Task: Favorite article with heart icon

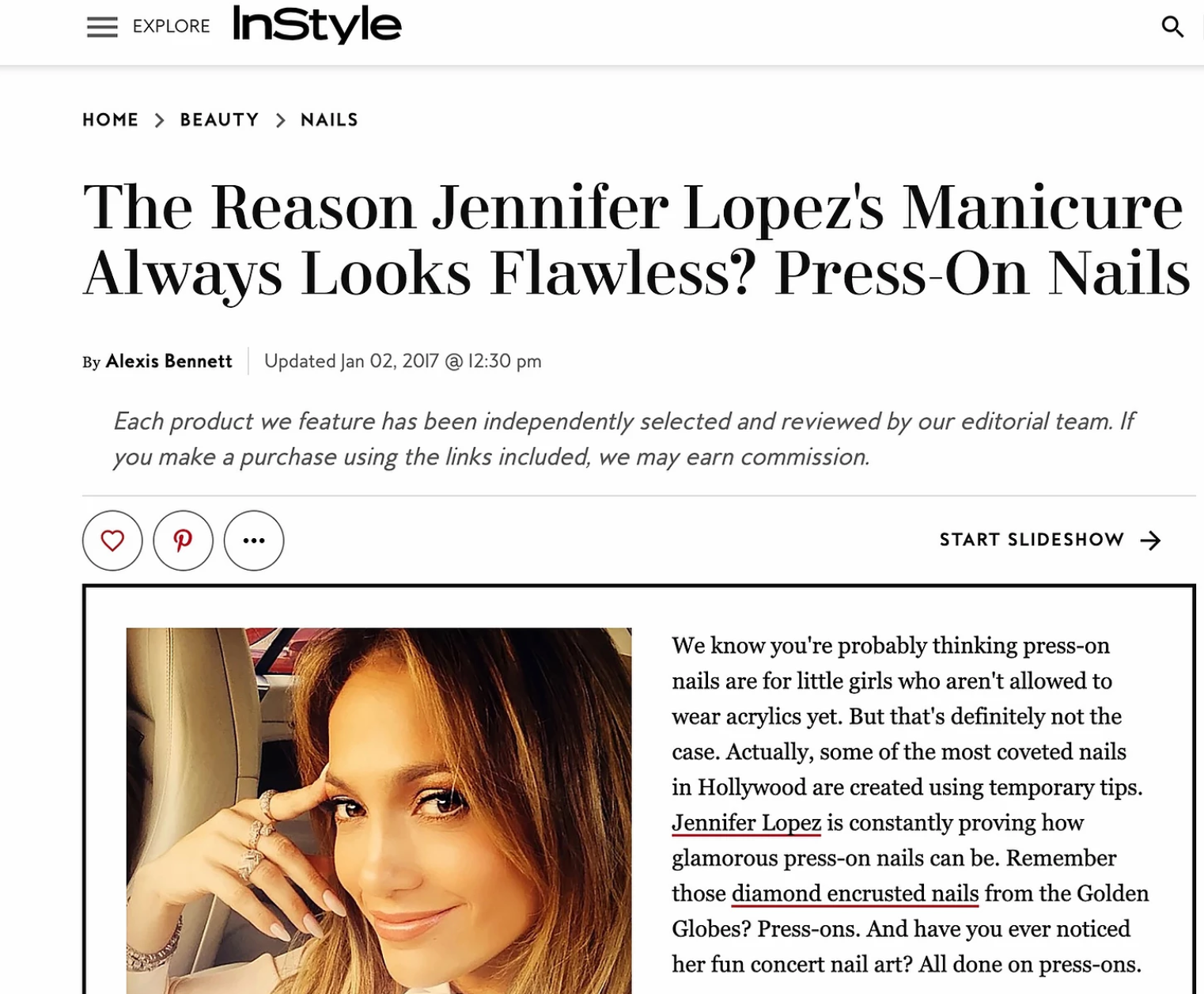Action: click(112, 541)
